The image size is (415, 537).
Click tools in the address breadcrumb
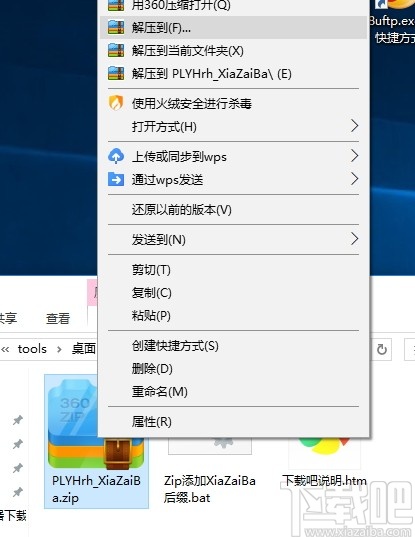[x=32, y=349]
